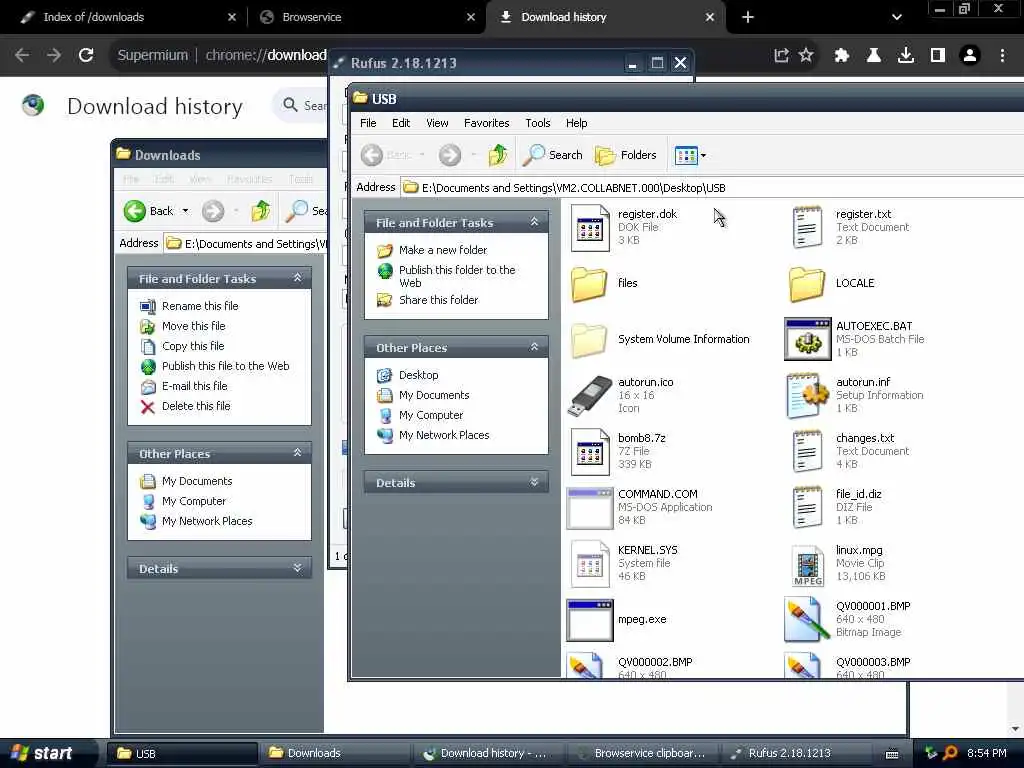The height and width of the screenshot is (768, 1024).
Task: Open register.txt text document icon
Action: 807,227
